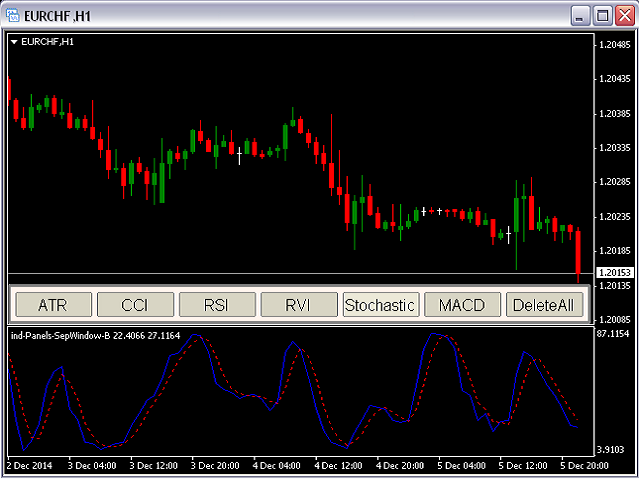
Task: Select the RSI button on the panel
Action: pos(216,304)
